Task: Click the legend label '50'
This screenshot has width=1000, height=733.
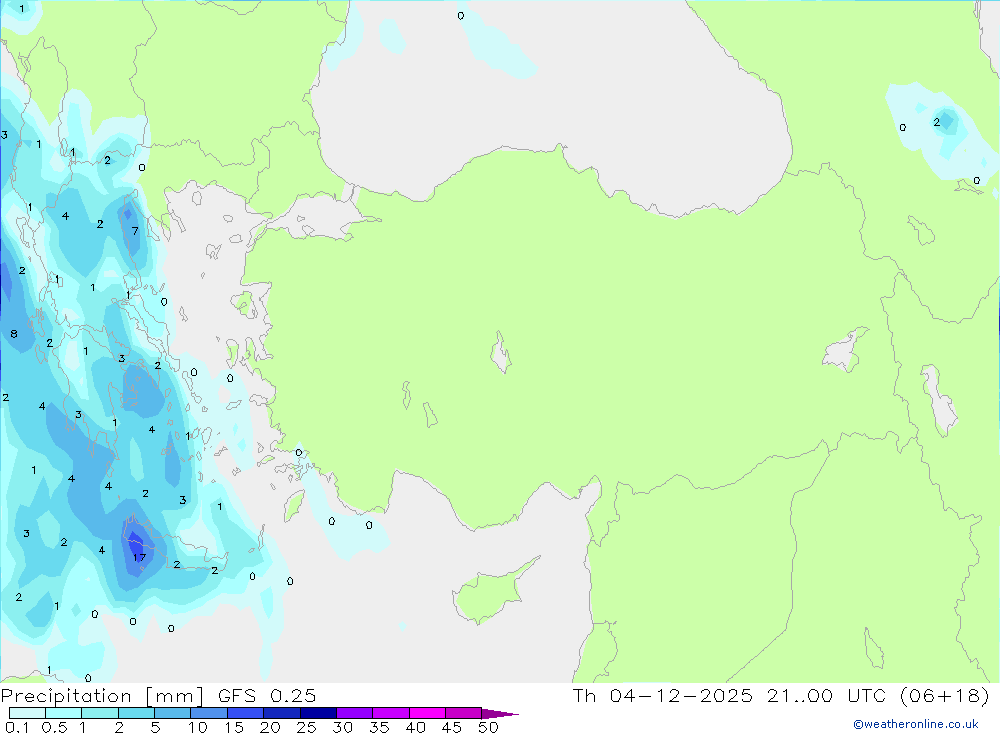Action: (x=488, y=727)
